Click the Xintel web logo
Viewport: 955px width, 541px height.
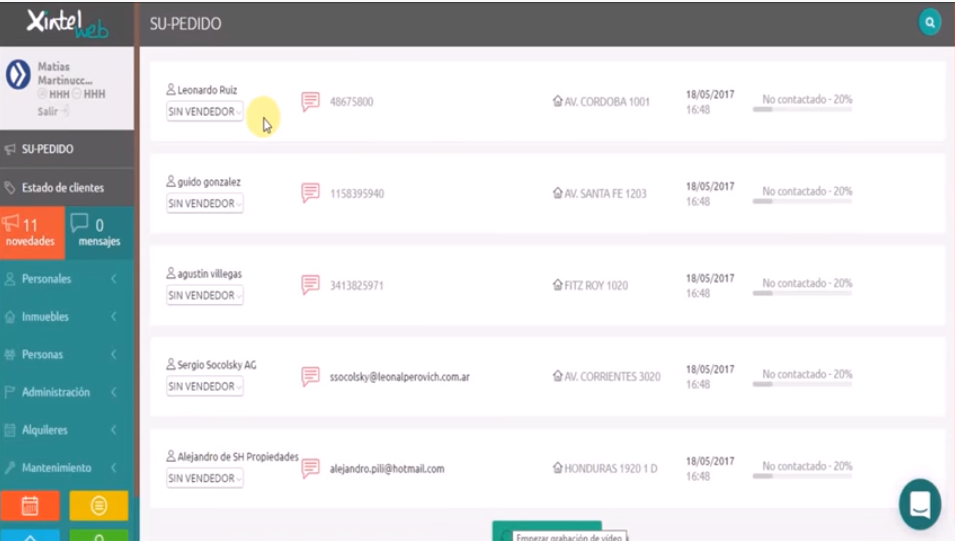point(68,22)
